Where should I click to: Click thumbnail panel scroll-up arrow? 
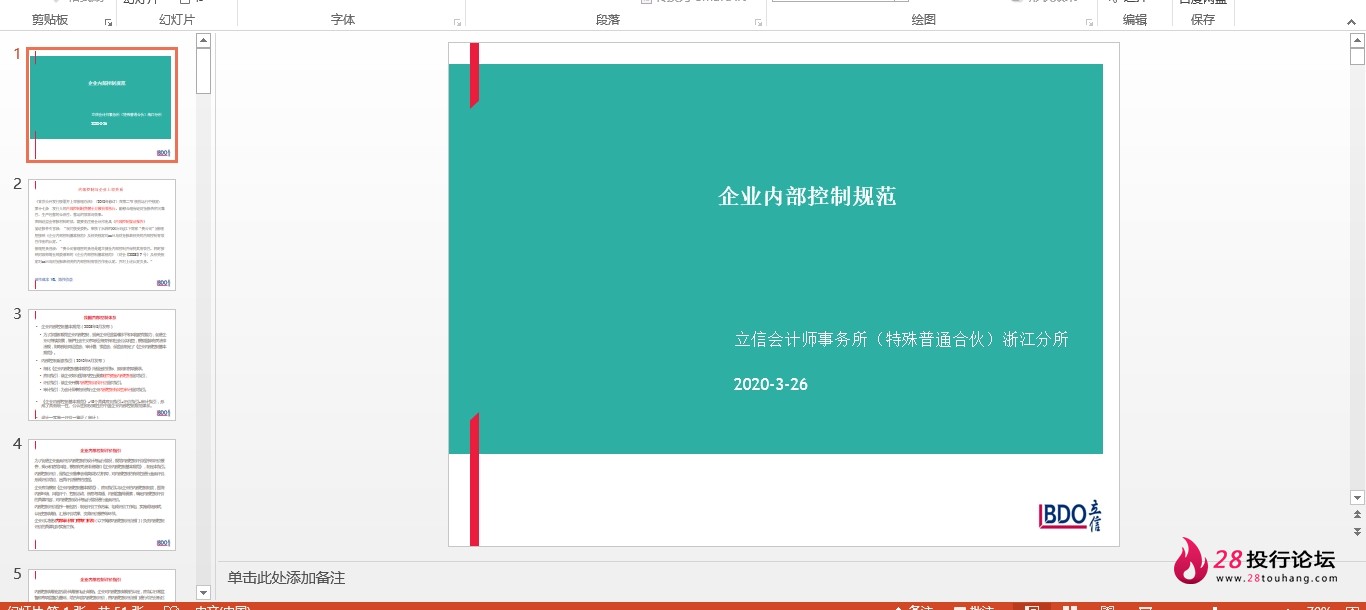click(x=203, y=40)
